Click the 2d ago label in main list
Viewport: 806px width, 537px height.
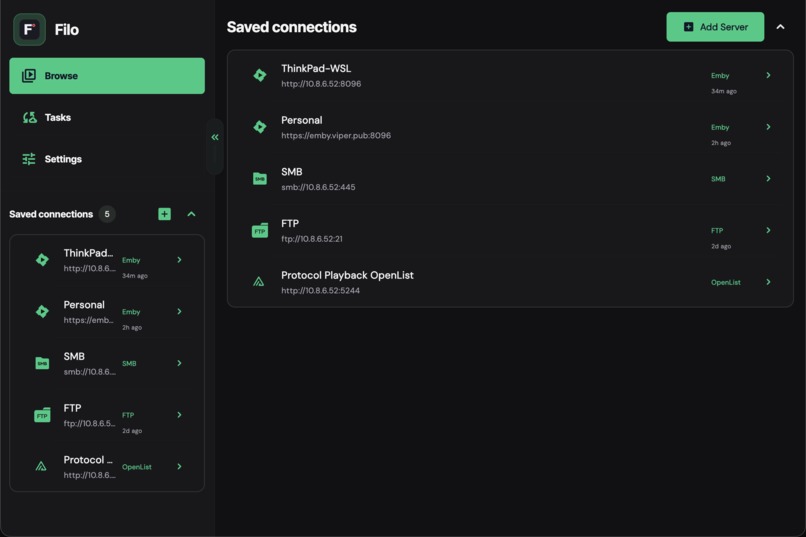[721, 246]
